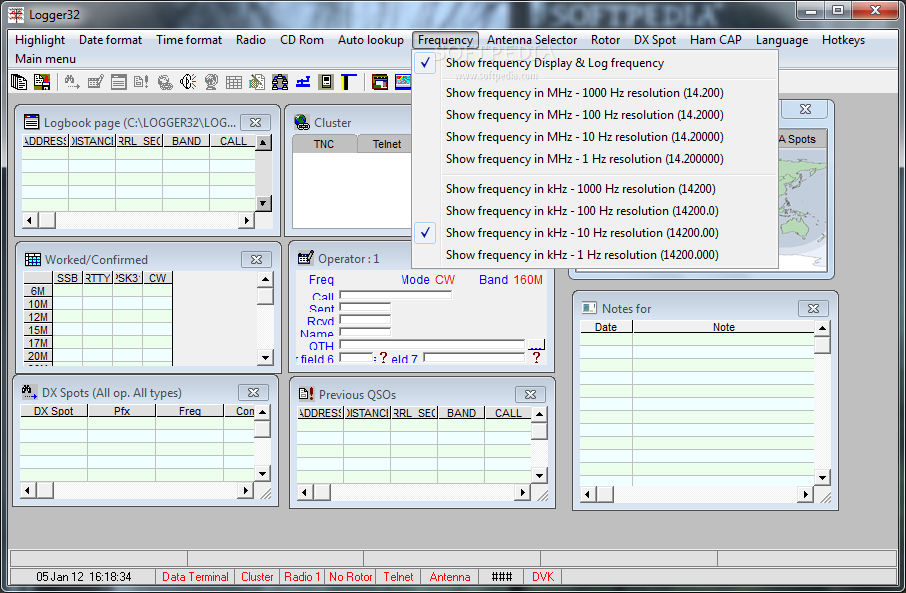Viewport: 906px width, 593px height.
Task: Click the Logger32 title bar app icon
Action: (x=16, y=14)
